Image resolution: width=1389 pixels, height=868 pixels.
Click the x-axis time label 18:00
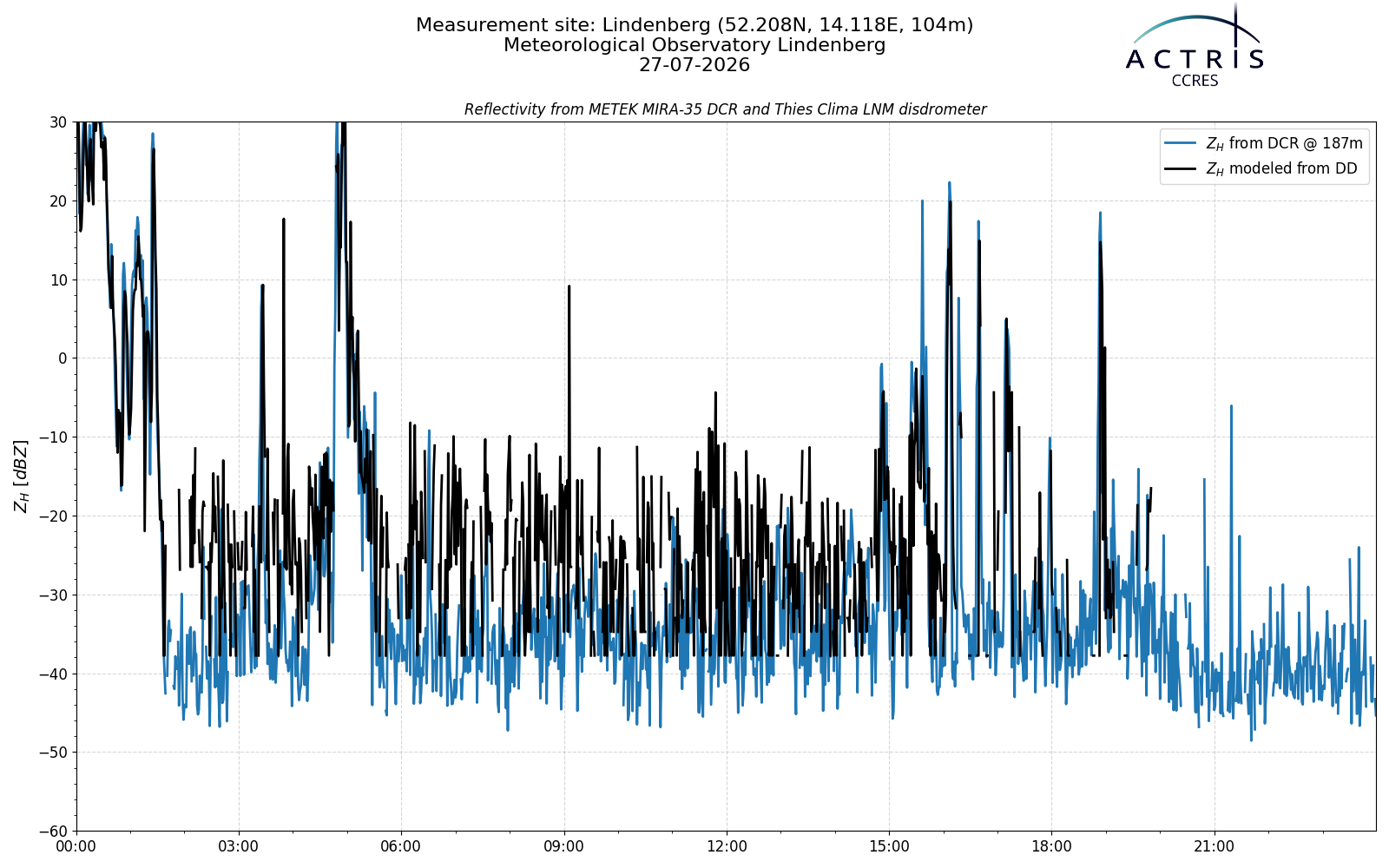point(1051,847)
